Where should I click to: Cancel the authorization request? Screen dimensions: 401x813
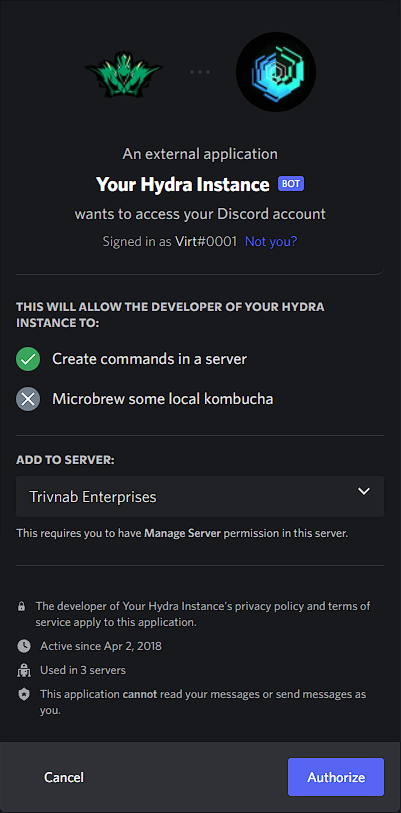pyautogui.click(x=64, y=777)
